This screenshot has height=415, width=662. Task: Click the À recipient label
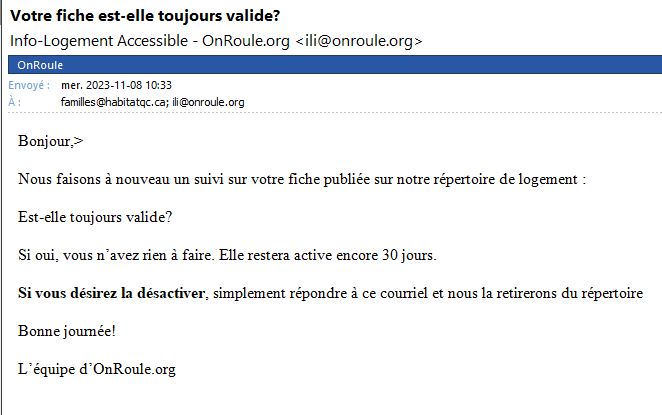click(15, 102)
